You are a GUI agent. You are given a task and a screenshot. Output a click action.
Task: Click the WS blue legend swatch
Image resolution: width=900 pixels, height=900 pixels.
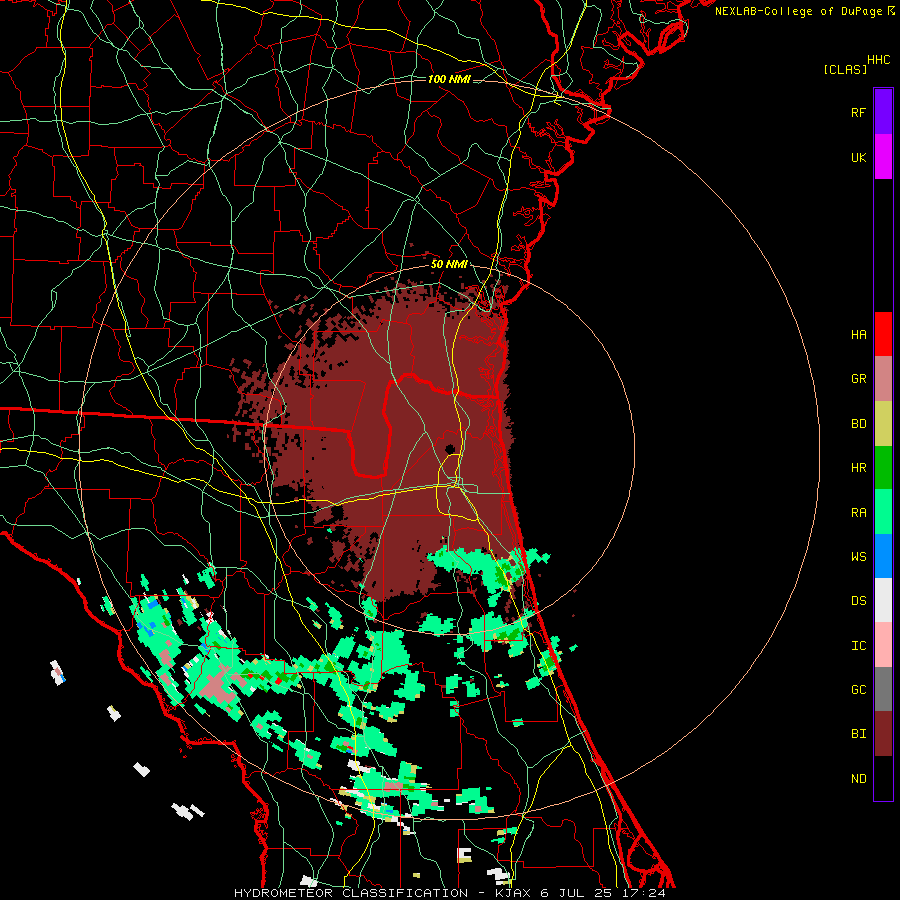(x=883, y=556)
